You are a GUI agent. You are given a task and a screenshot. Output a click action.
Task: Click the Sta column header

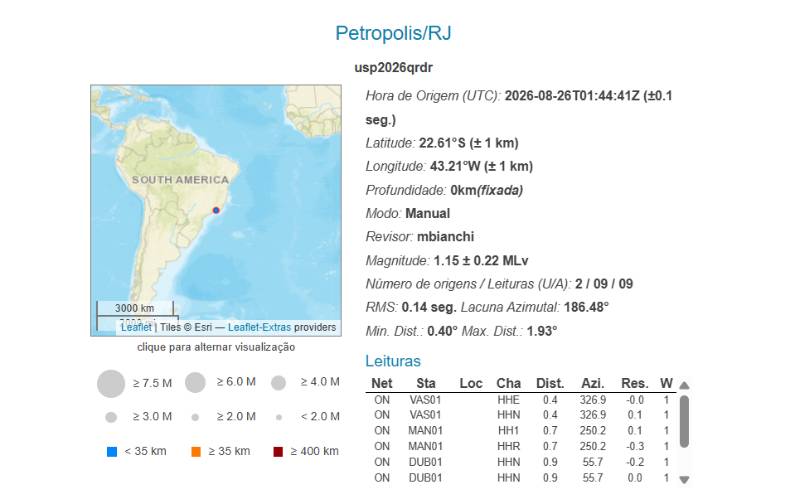(426, 384)
